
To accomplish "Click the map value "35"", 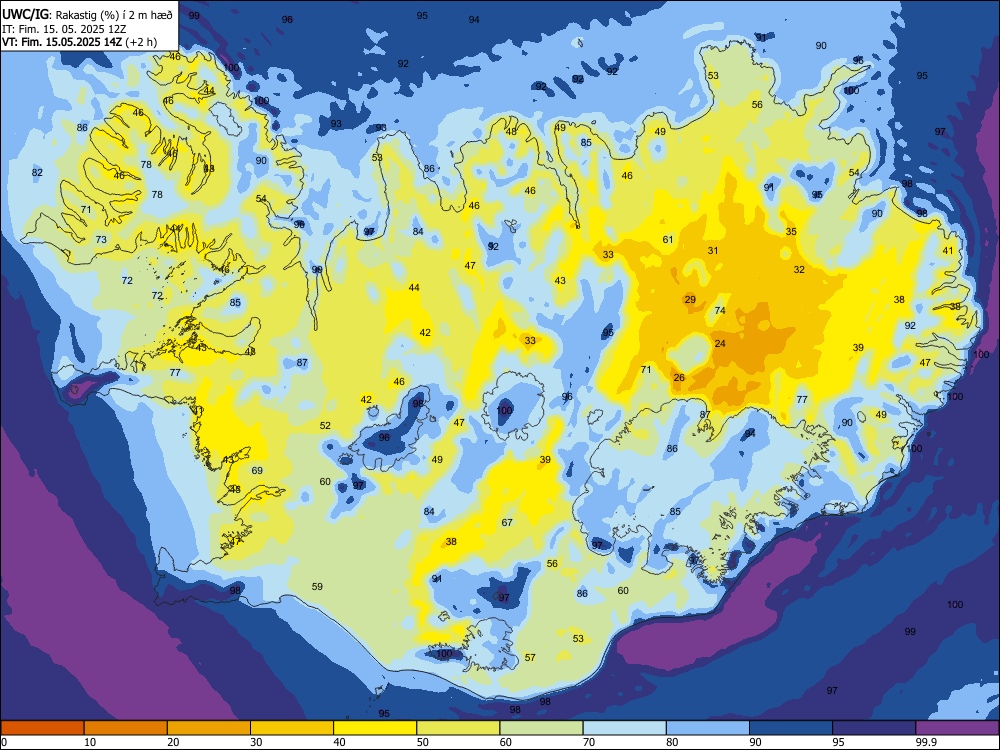I will (x=791, y=232).
